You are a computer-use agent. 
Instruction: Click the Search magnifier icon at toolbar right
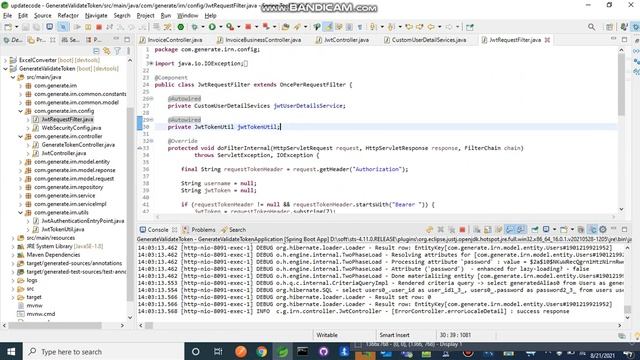591,27
